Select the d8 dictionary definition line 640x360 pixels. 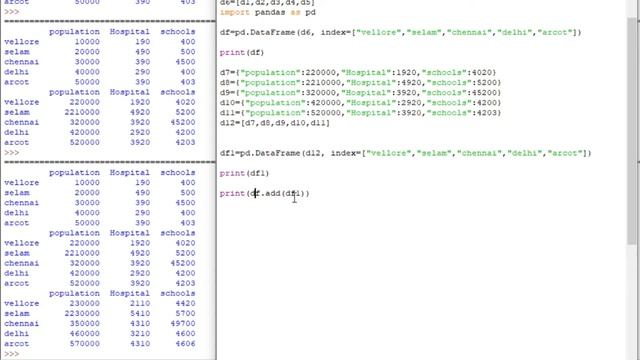(x=360, y=82)
